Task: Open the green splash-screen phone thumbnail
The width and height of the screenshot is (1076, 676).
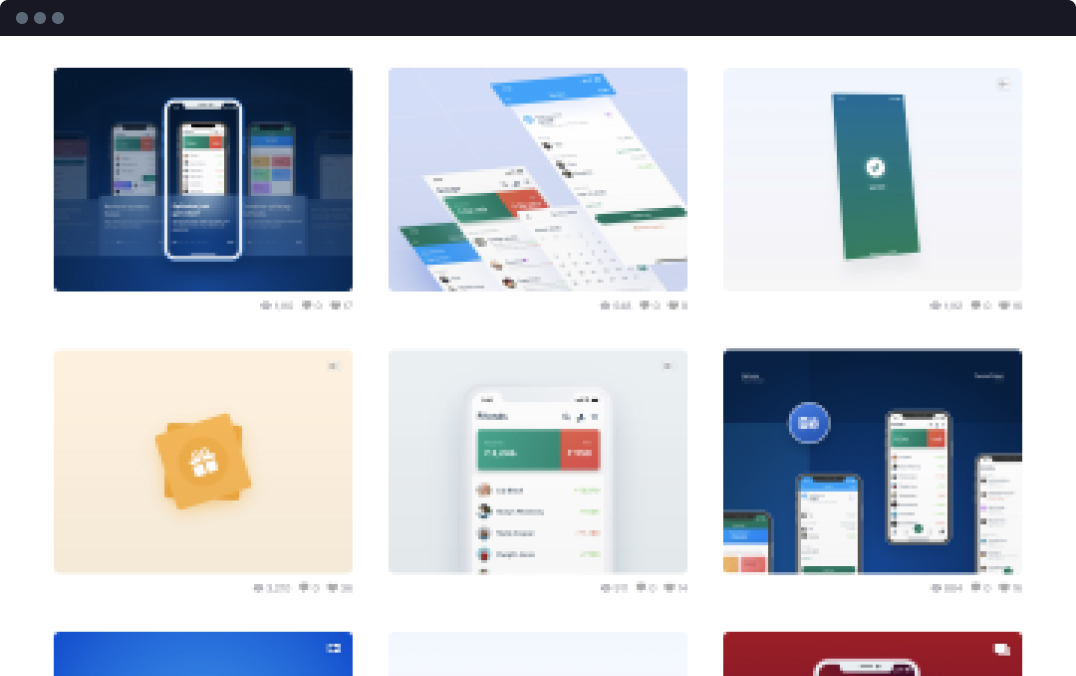Action: 872,179
